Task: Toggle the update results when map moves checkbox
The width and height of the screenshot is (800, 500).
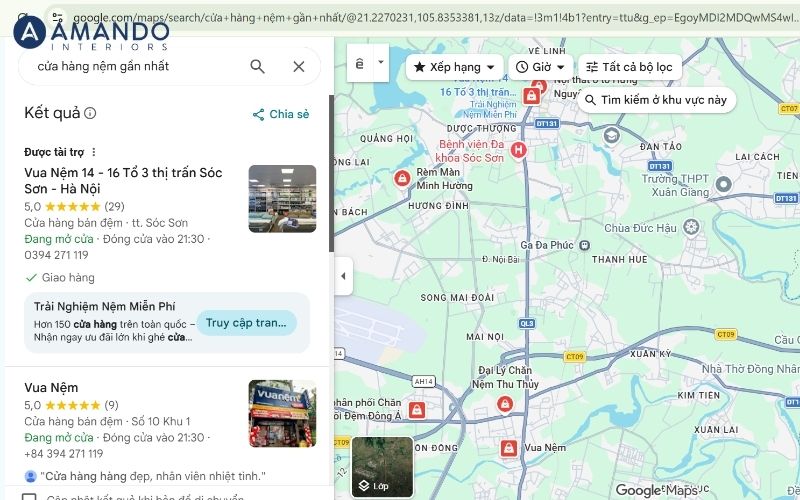Action: pyautogui.click(x=29, y=497)
